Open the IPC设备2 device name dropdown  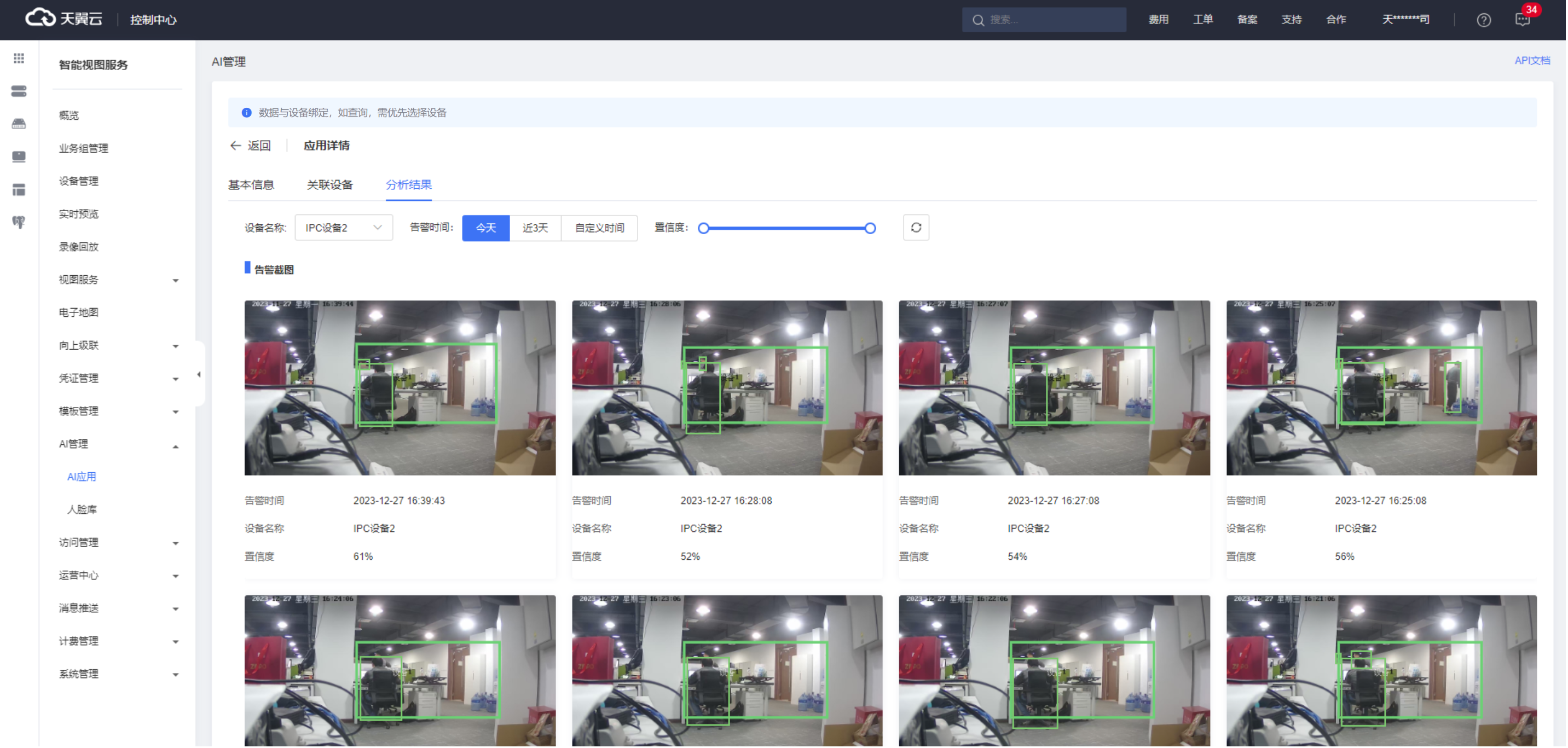[x=344, y=228]
